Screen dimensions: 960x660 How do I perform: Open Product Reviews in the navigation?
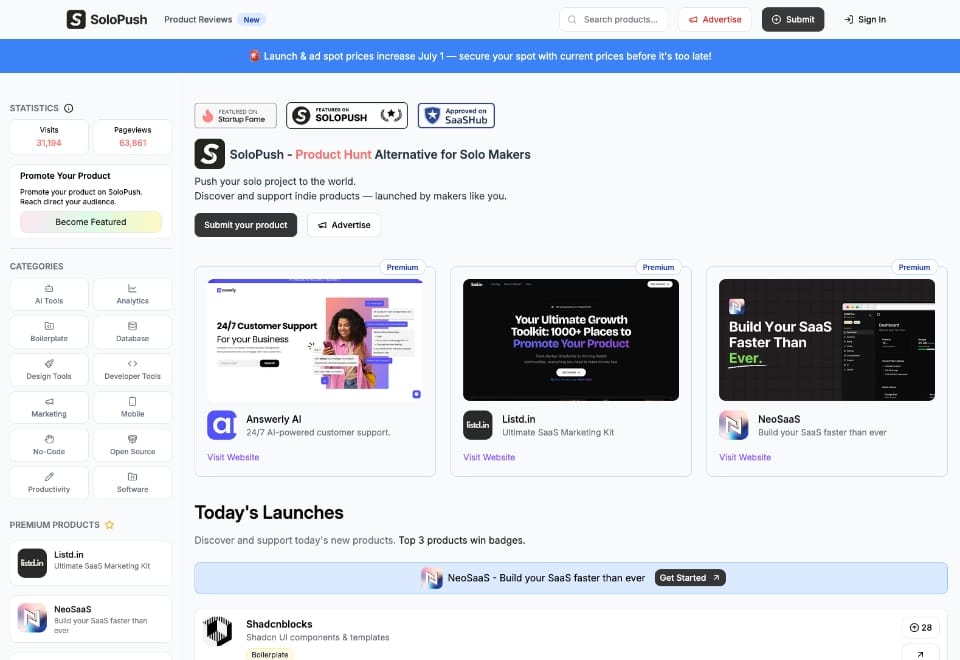[x=198, y=19]
